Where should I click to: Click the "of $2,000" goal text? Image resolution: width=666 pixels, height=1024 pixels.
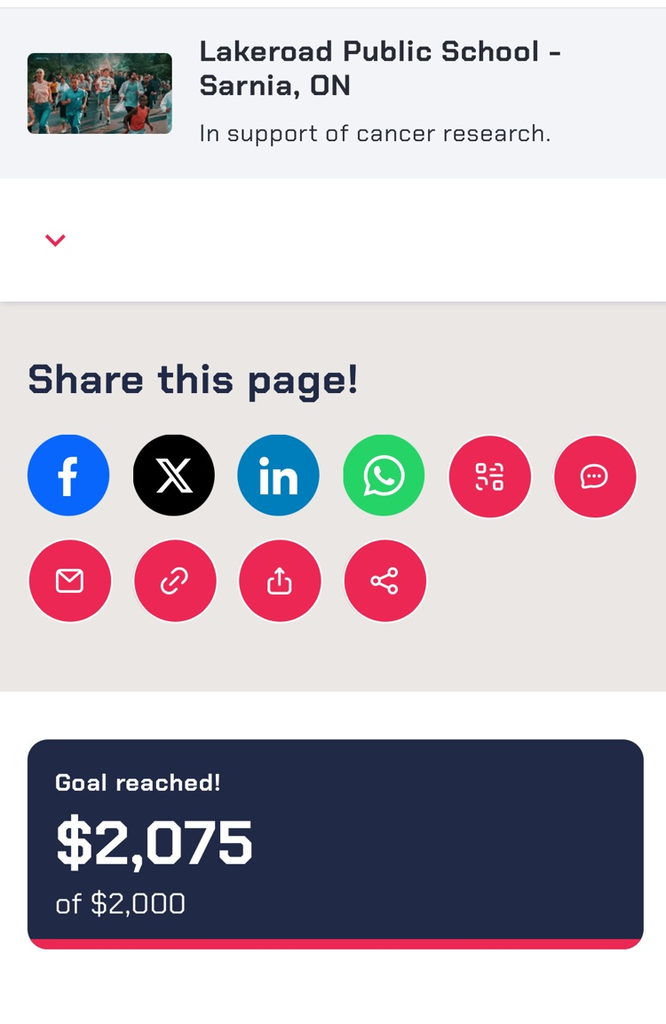120,904
